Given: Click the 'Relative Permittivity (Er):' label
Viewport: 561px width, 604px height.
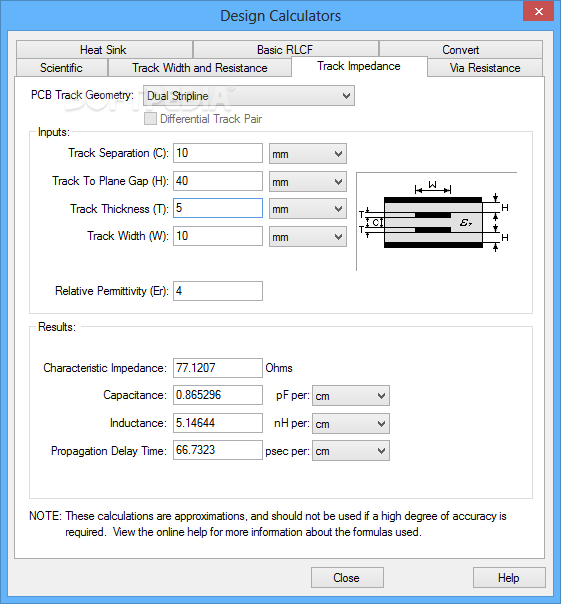Looking at the screenshot, I should point(112,291).
